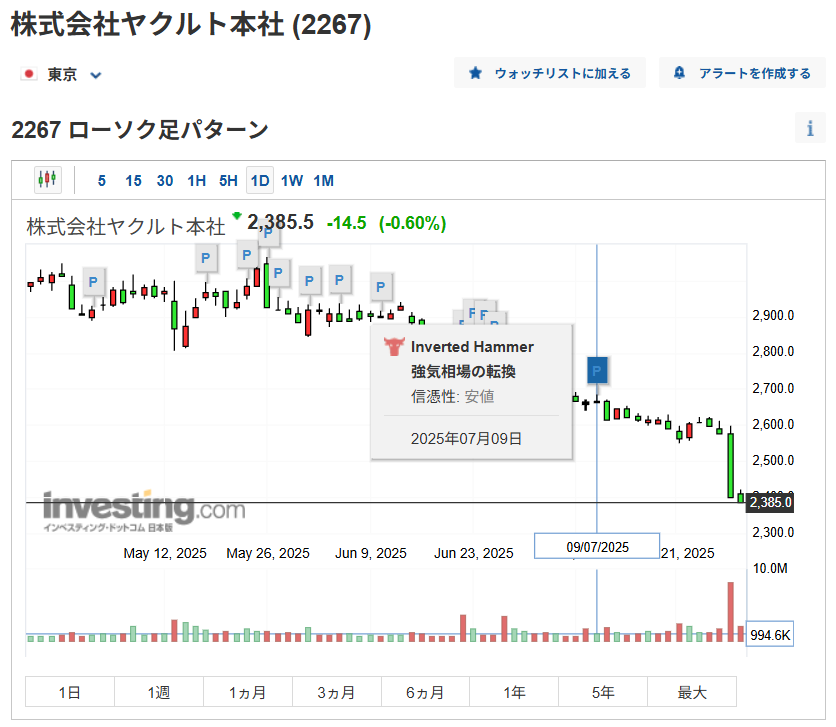Open the info icon beside ローソク足パターン
836x727 pixels.
tap(810, 128)
